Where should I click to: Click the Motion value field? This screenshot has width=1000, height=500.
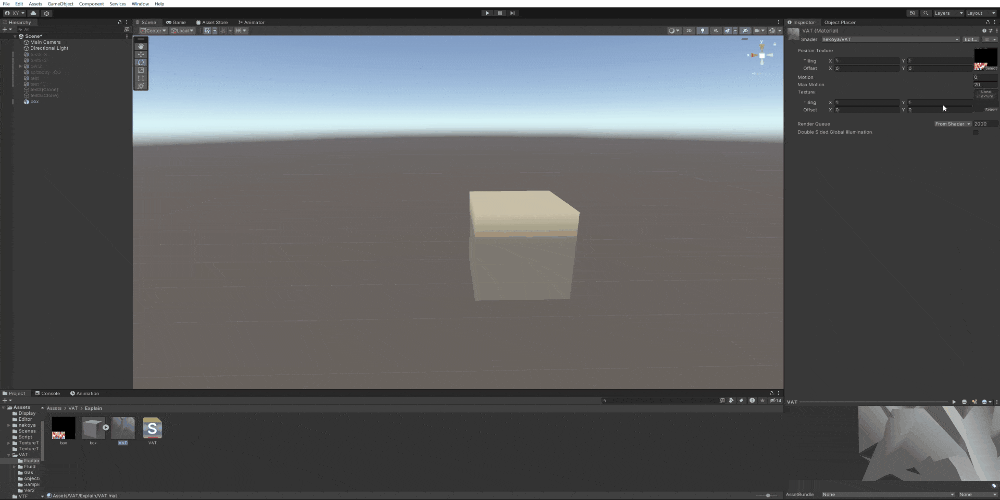(985, 77)
